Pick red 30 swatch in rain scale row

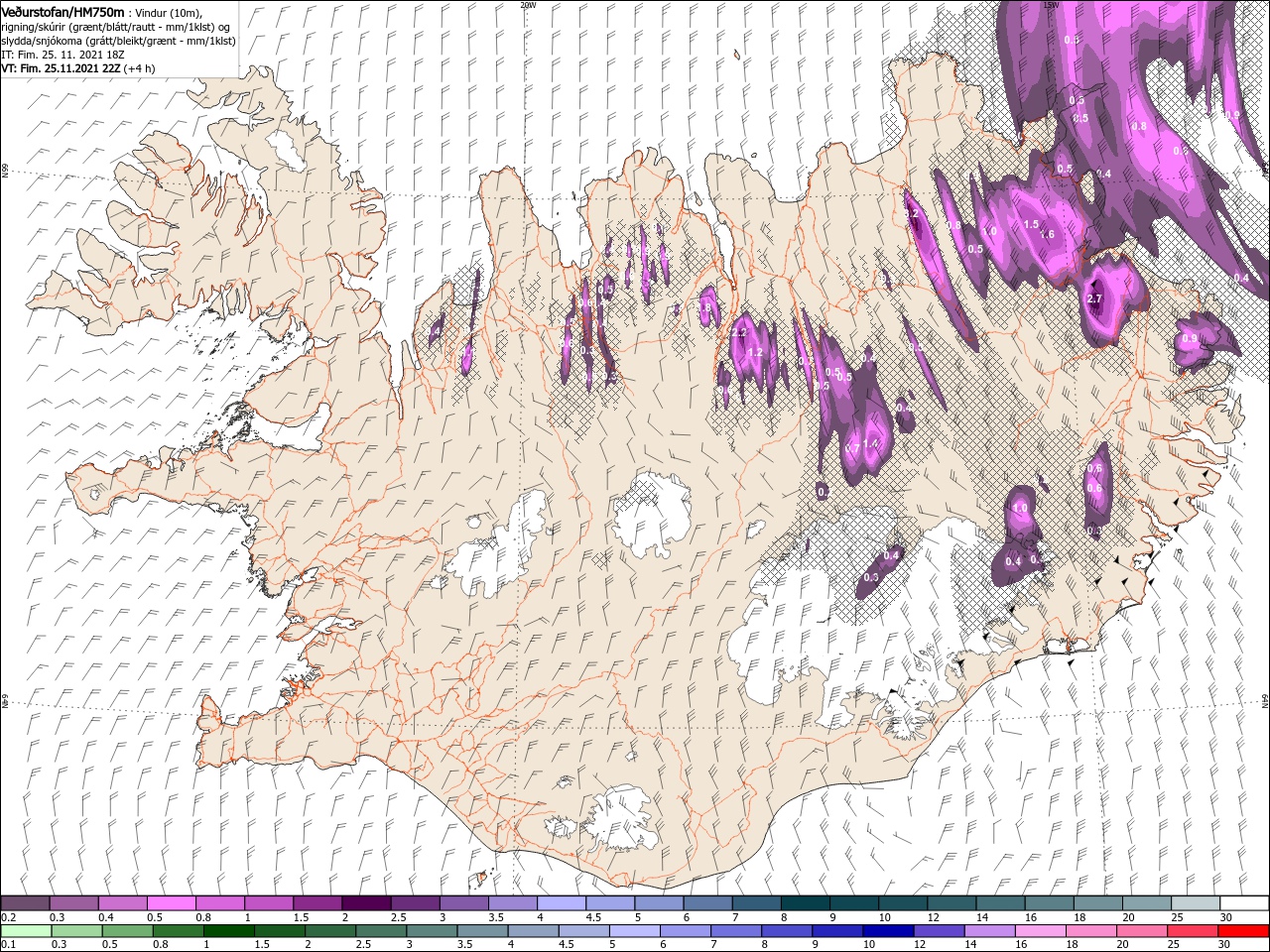1244,931
